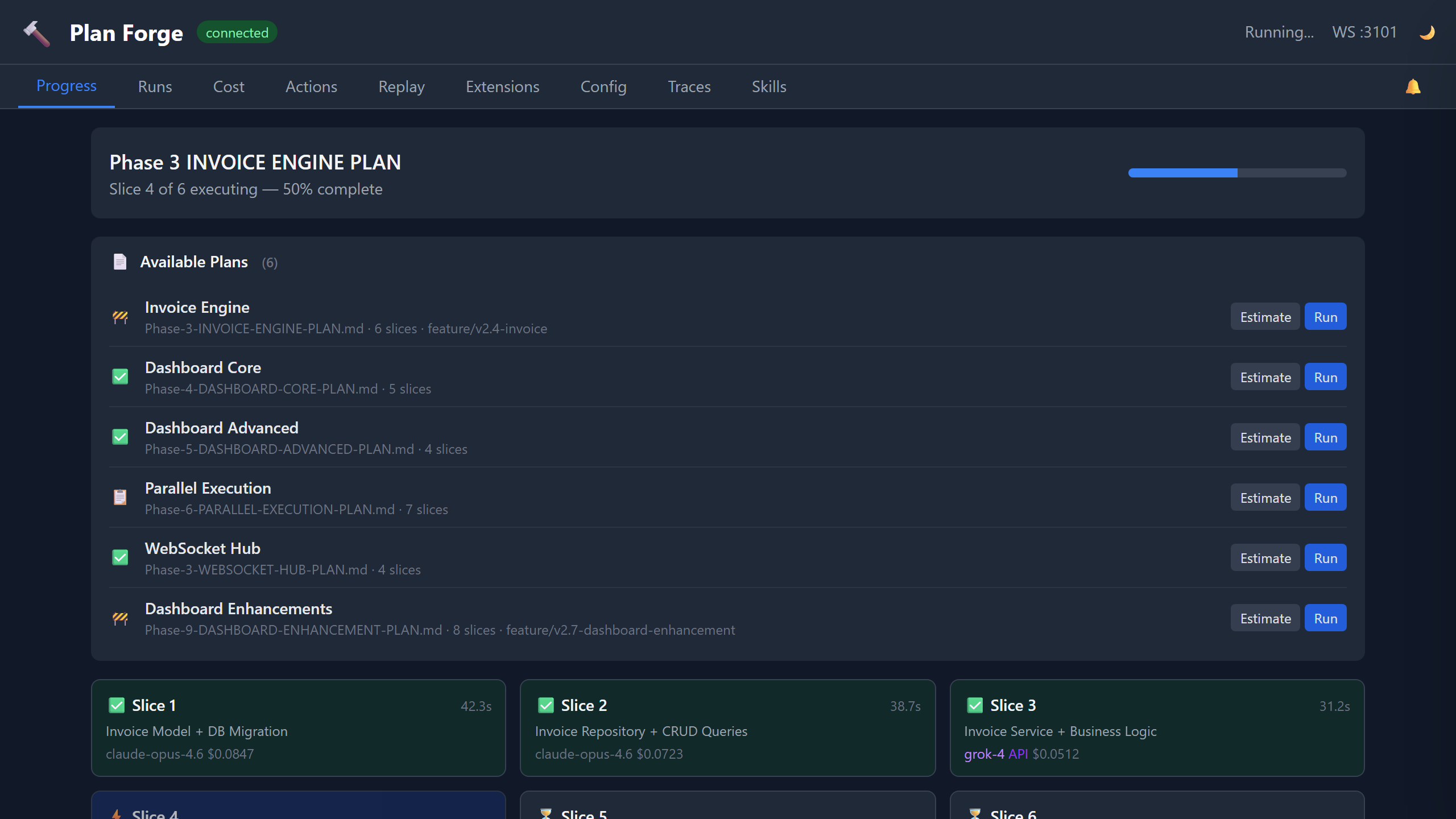The image size is (1456, 819).
Task: Expand the Dashboard Enhancements plan entry
Action: pyautogui.click(x=238, y=609)
